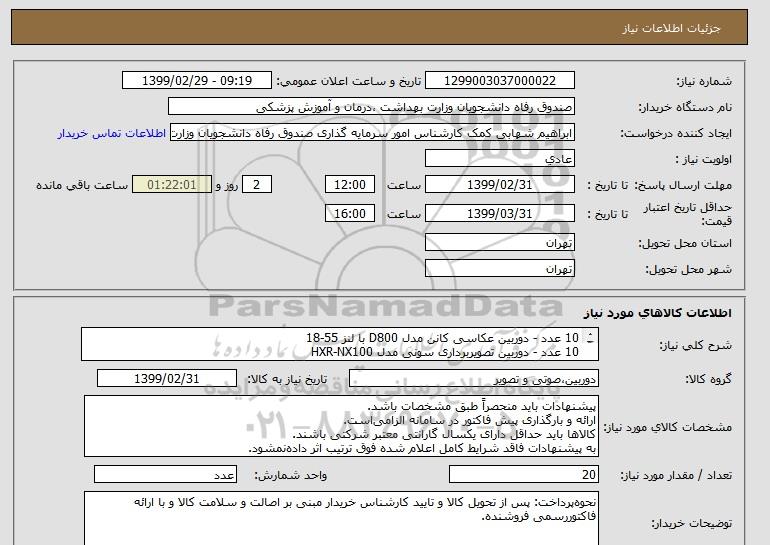770x545 pixels.
Task: Click the label تاریخ و ساعت اعلان عمومی
Action: click(349, 81)
